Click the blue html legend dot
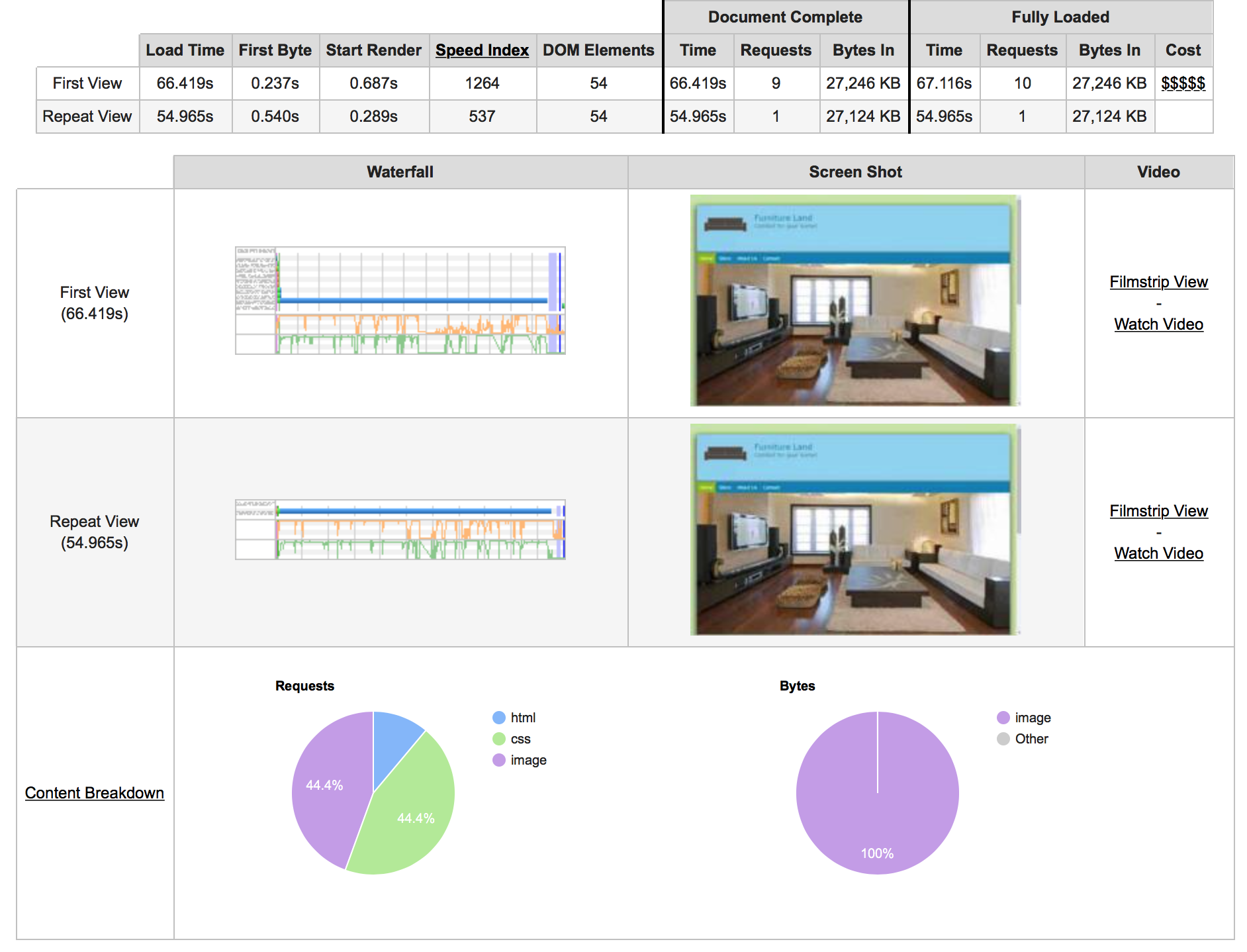Viewport: 1247px width, 952px height. pos(499,718)
